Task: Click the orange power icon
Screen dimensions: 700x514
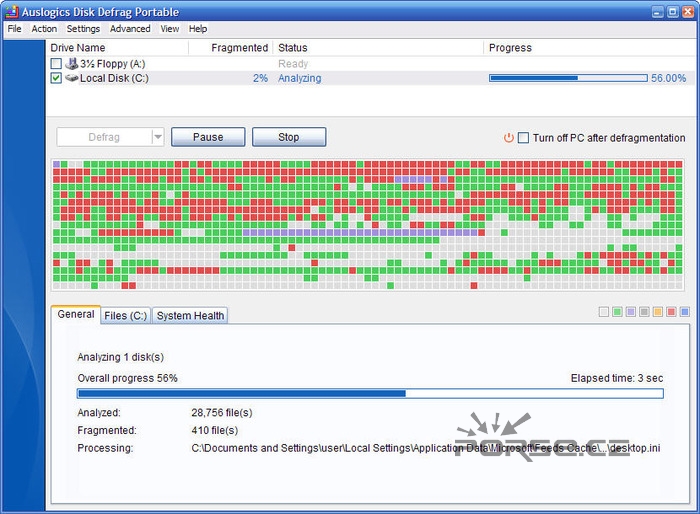Action: tap(508, 138)
